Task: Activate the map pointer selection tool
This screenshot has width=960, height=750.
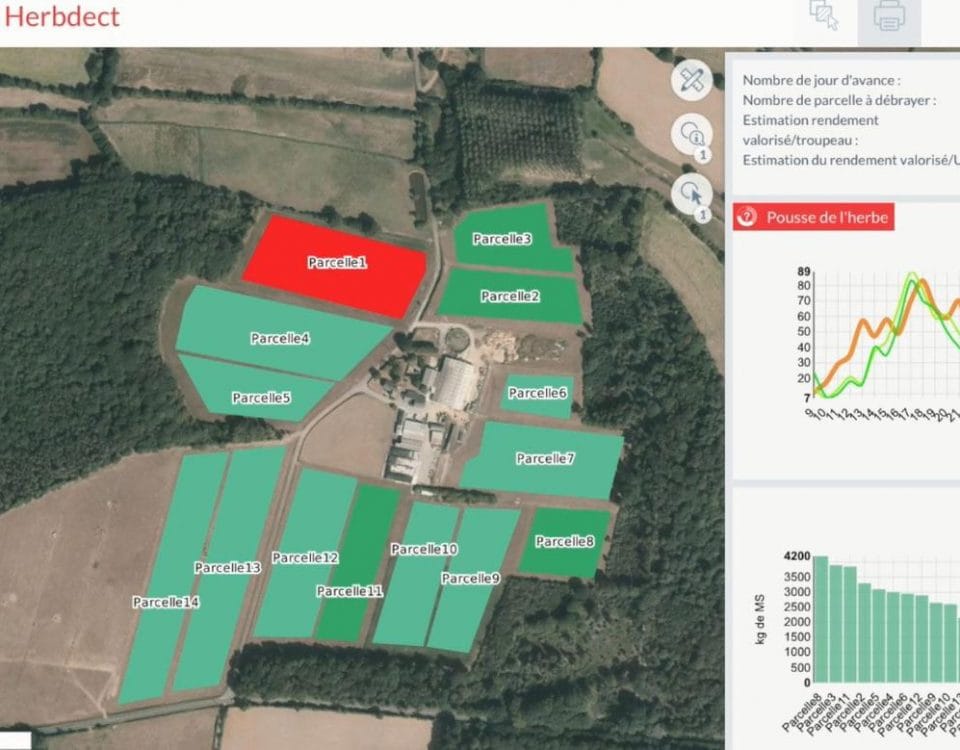Action: (691, 193)
